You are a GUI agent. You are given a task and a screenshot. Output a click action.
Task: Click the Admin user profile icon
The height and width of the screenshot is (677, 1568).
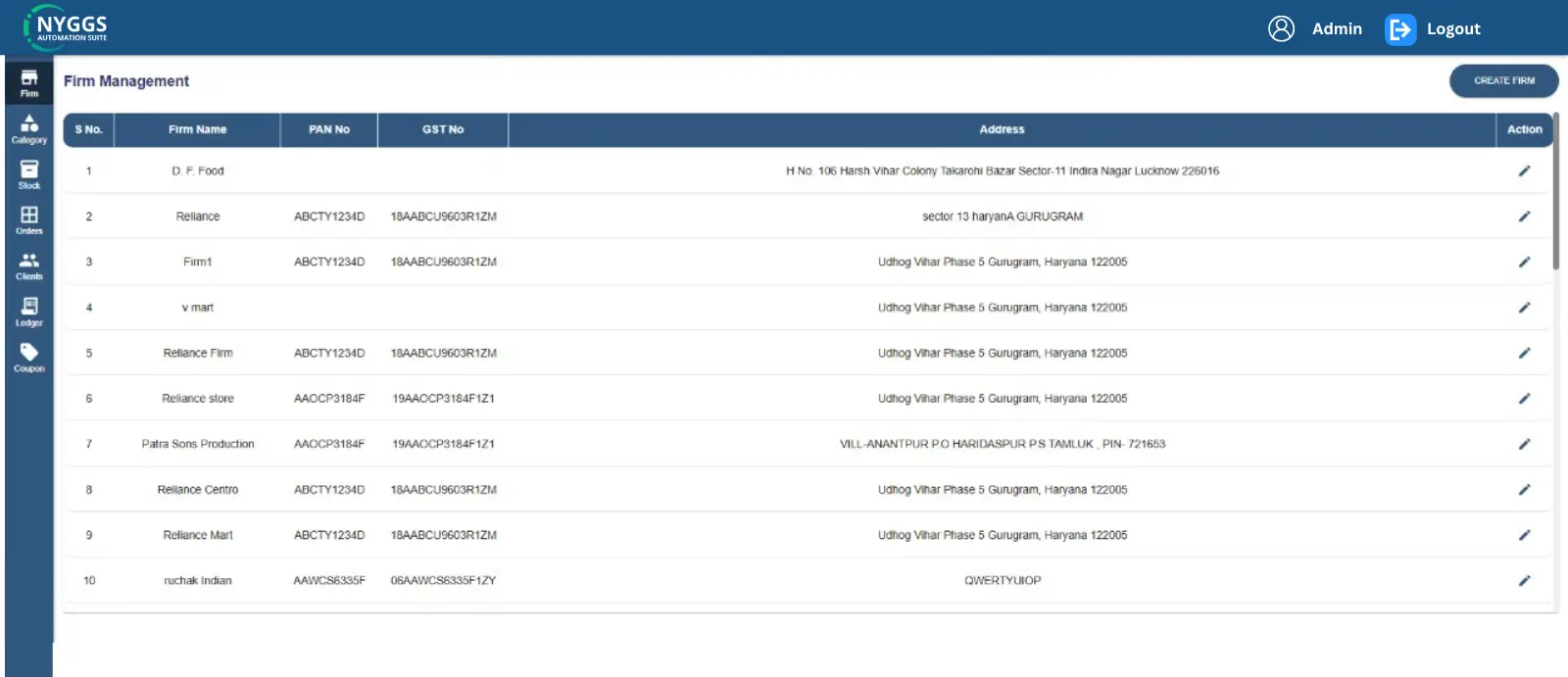point(1281,28)
